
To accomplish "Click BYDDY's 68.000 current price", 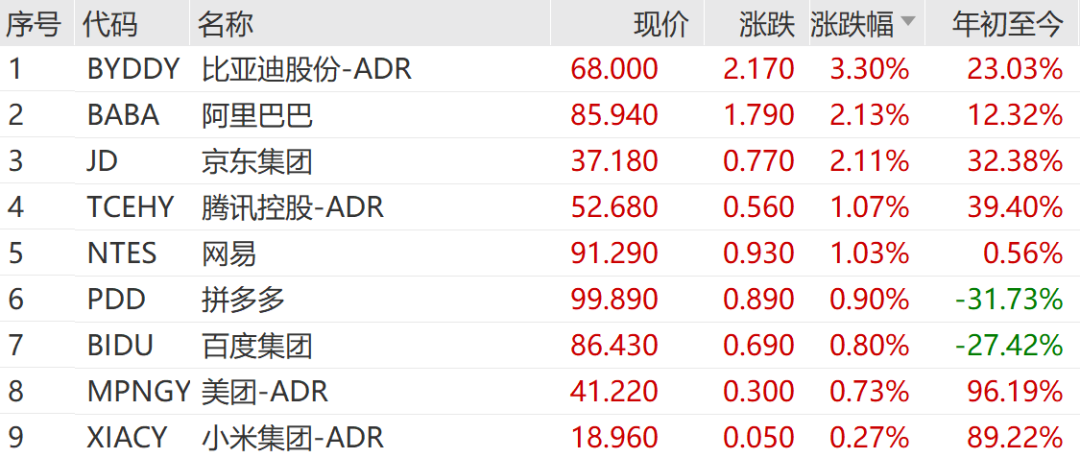I will (614, 69).
